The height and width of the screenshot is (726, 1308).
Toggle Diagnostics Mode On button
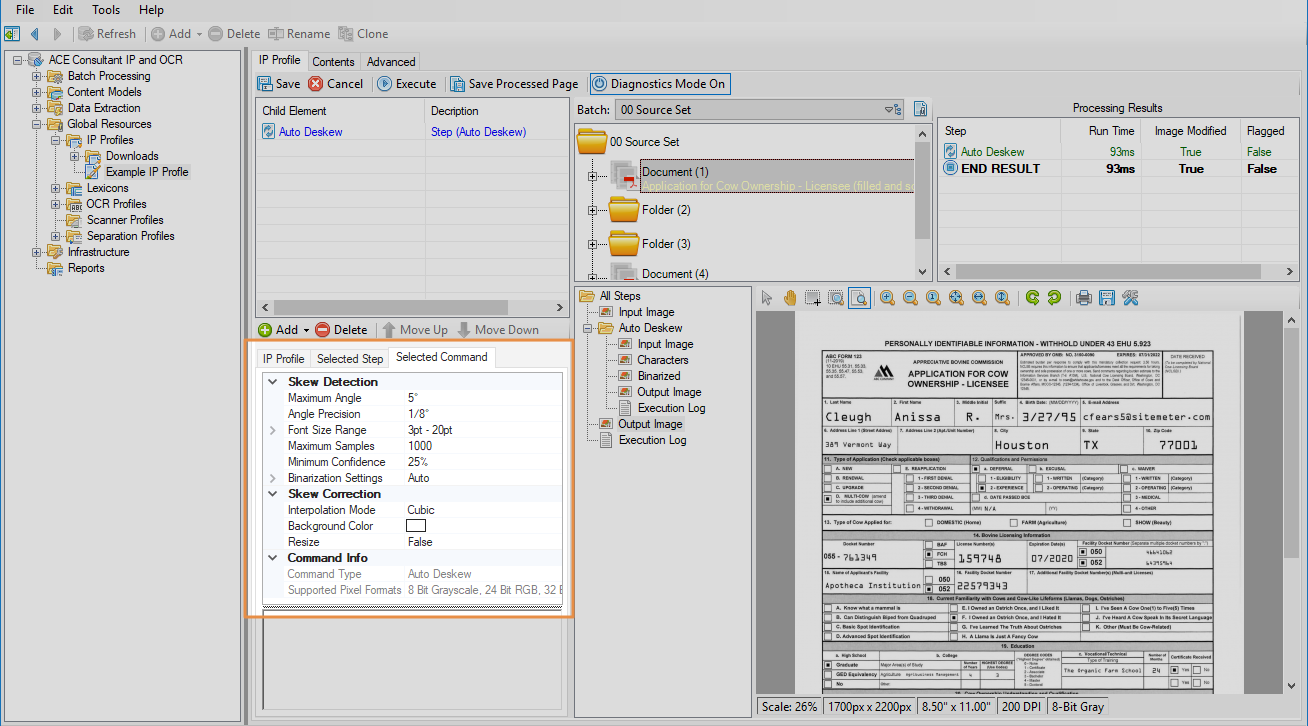659,84
